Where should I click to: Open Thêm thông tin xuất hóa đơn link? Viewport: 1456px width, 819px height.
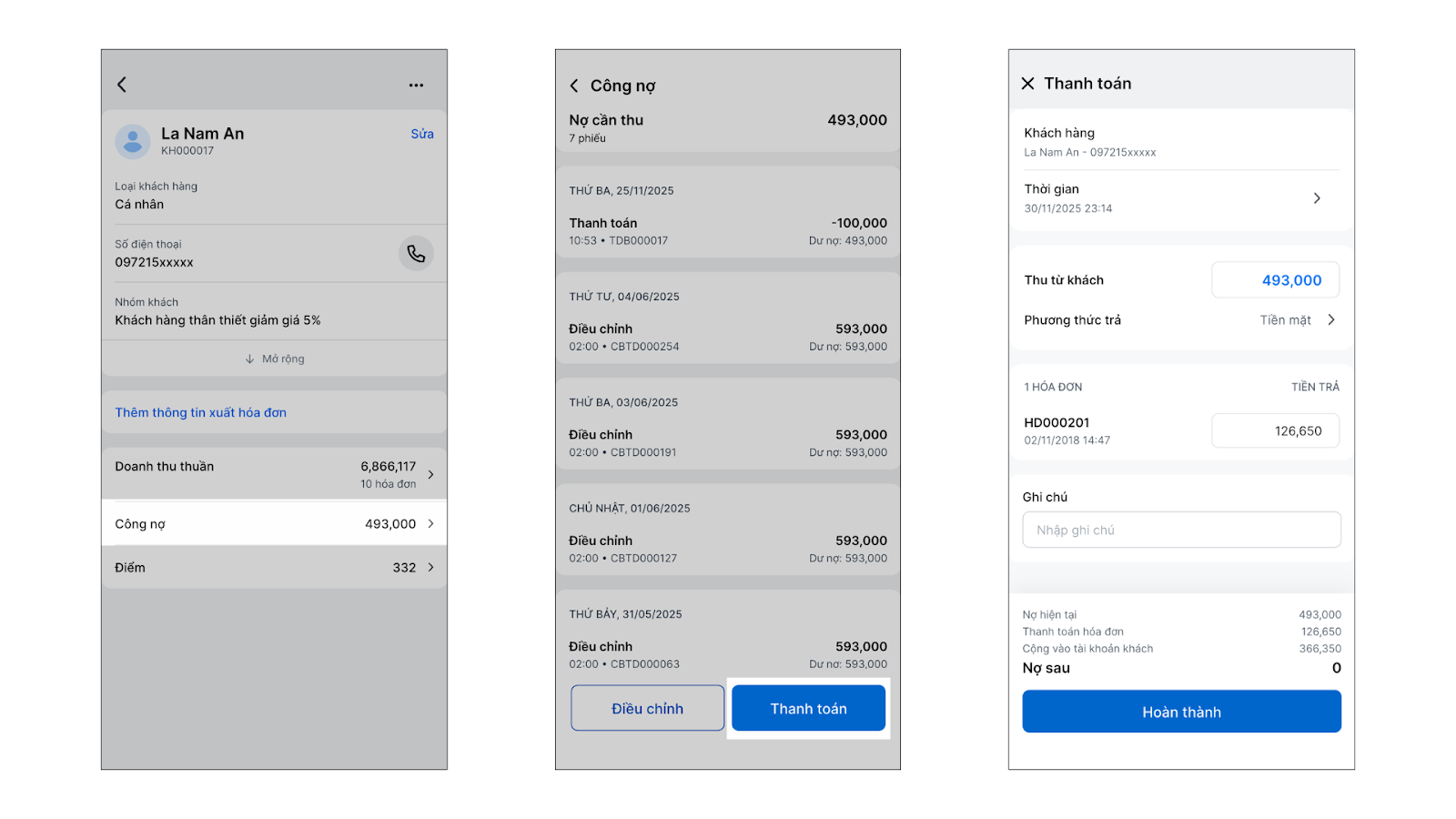click(x=200, y=412)
